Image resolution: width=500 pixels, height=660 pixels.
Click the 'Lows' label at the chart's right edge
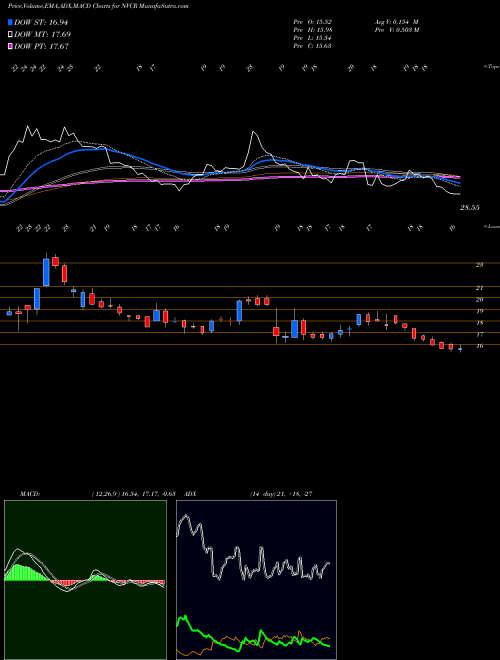pyautogui.click(x=491, y=226)
